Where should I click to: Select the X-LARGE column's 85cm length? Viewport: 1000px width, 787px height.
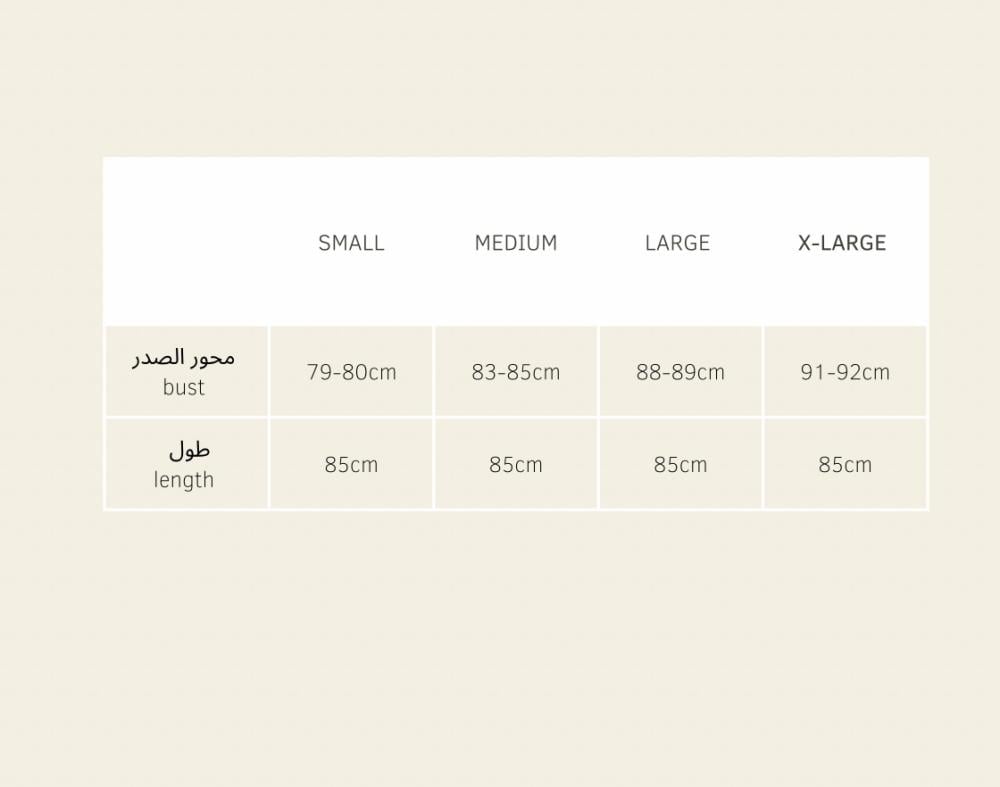tap(845, 465)
